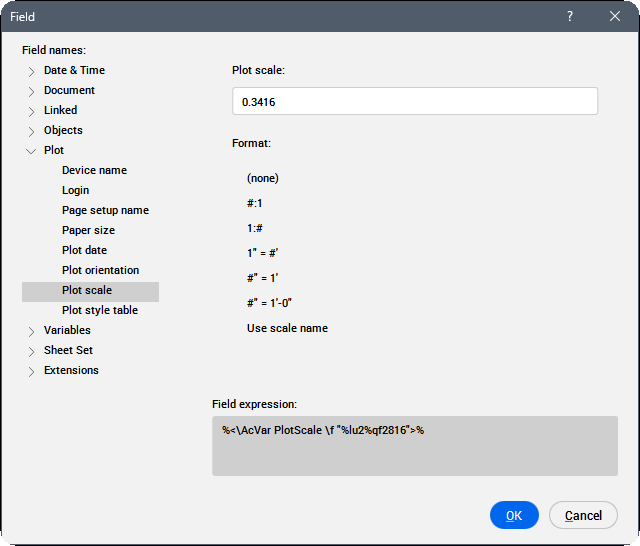
Task: Open help with the question mark
Action: click(570, 16)
